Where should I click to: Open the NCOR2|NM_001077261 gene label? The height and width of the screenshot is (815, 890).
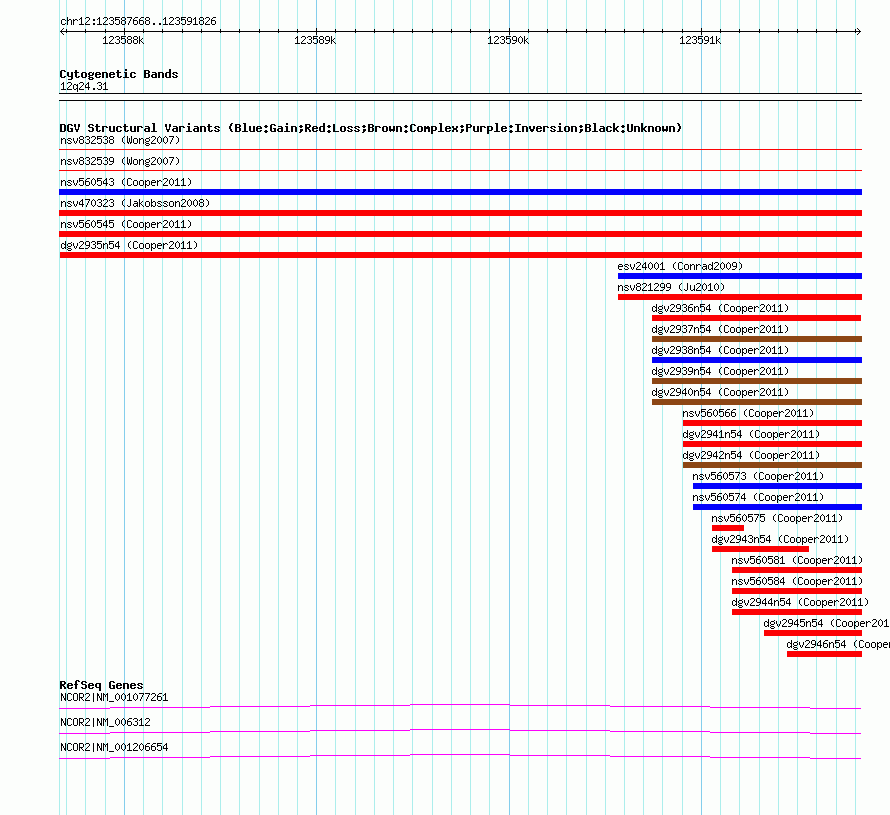(x=114, y=698)
